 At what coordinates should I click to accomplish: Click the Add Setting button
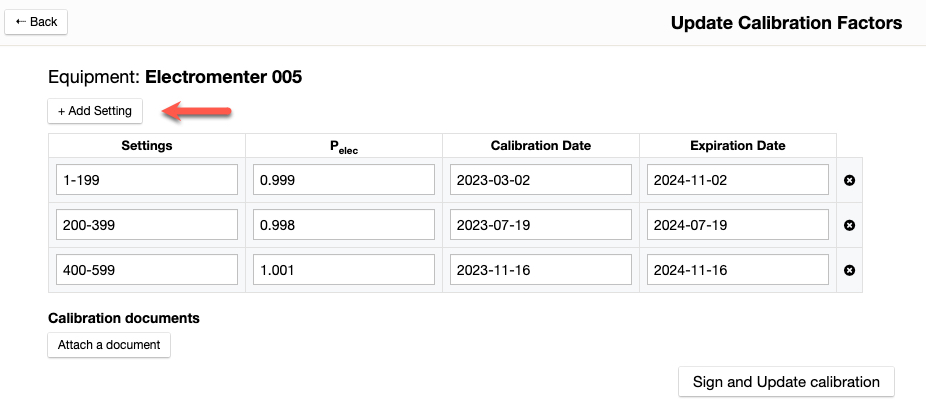[x=95, y=110]
